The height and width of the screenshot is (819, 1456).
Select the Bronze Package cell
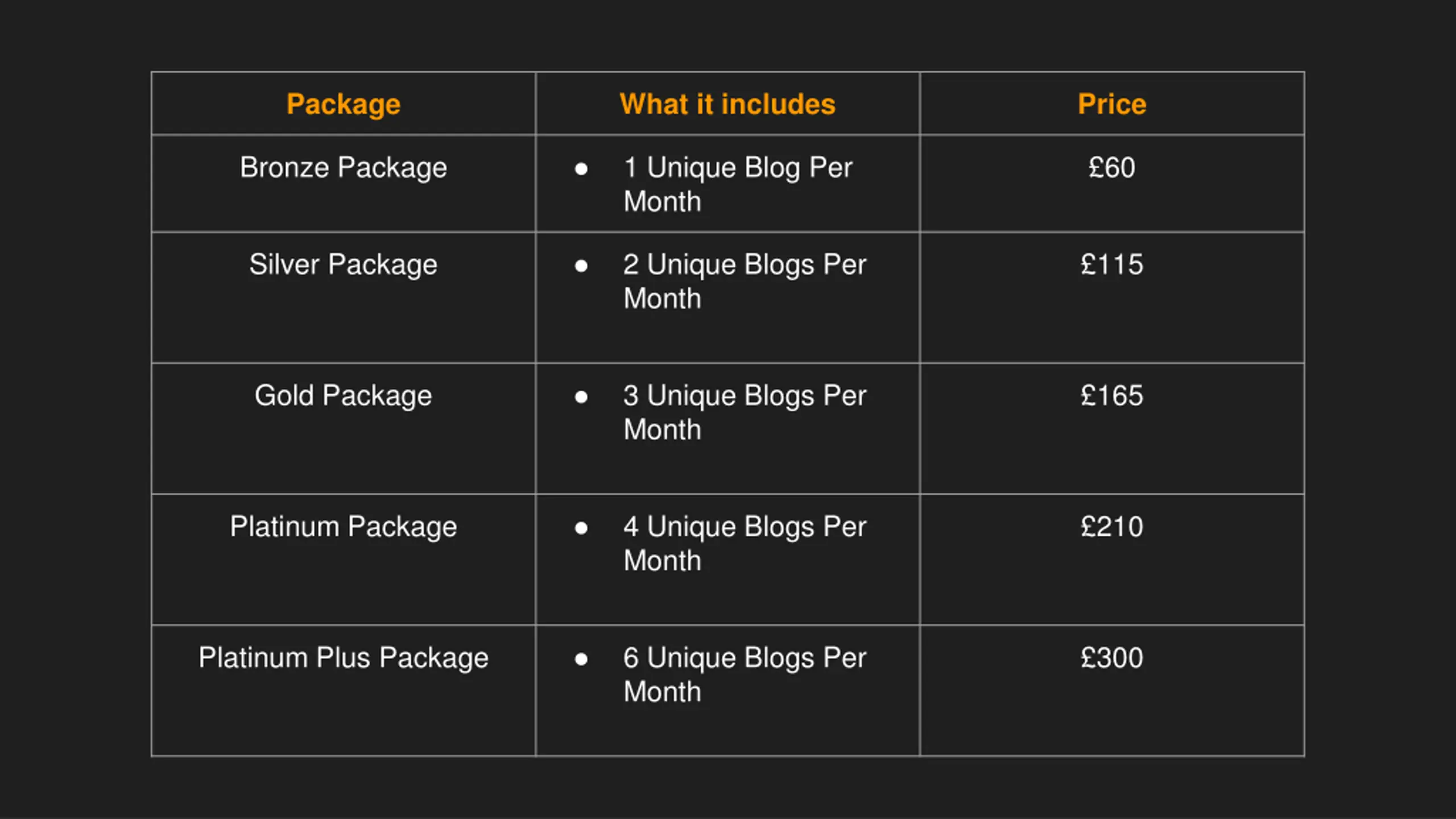pos(344,168)
